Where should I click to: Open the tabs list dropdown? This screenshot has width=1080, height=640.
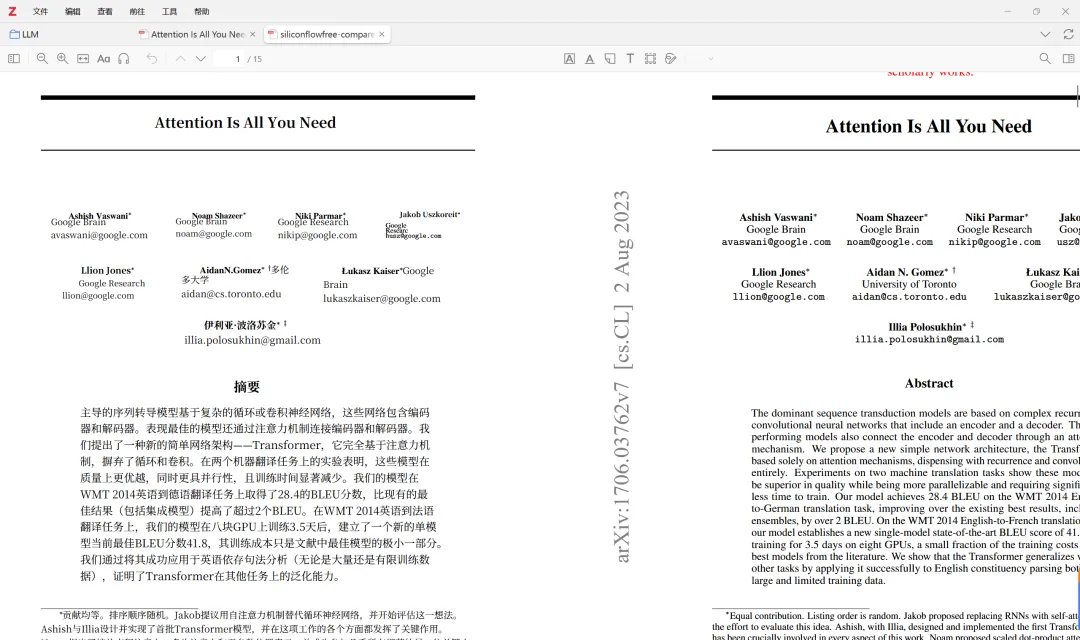(x=1045, y=34)
